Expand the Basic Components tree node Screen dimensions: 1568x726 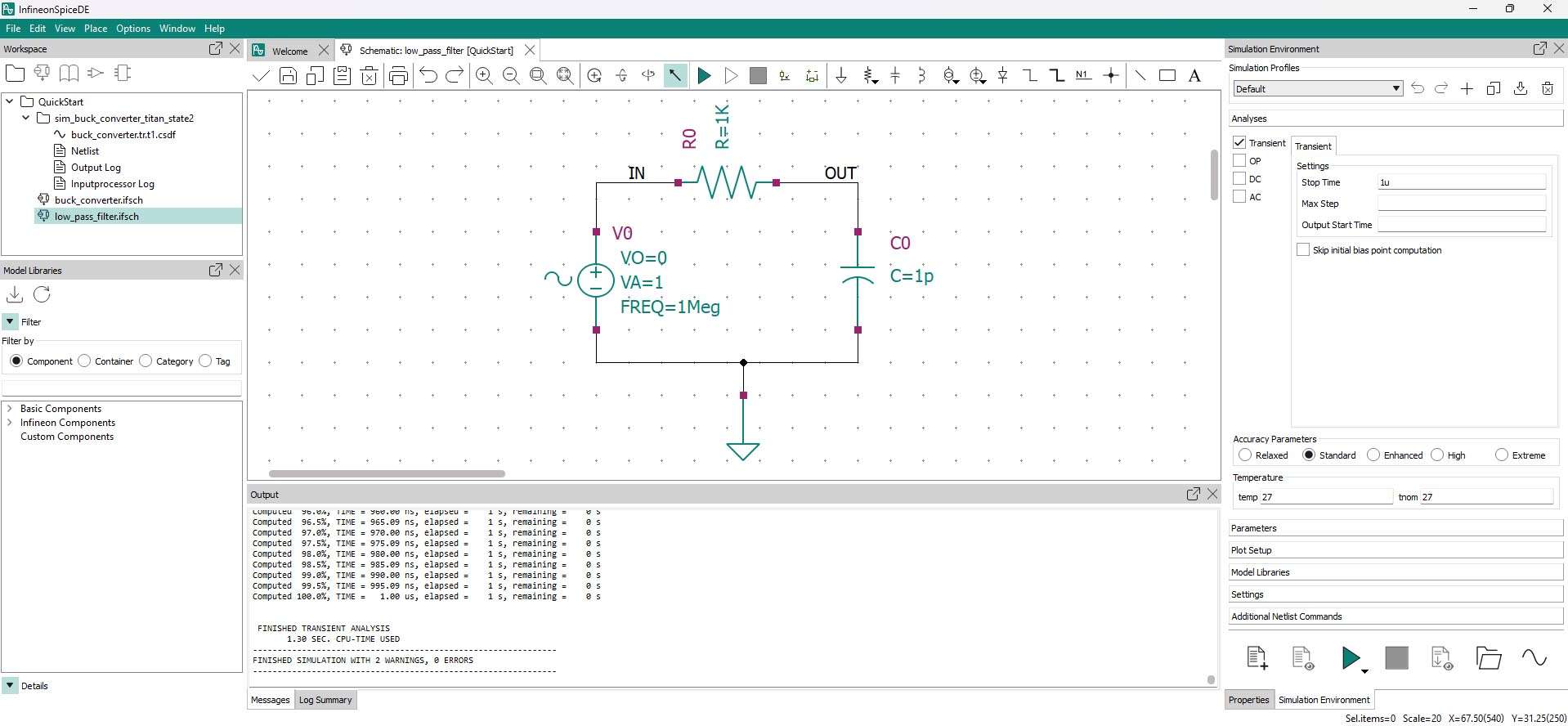(x=9, y=409)
